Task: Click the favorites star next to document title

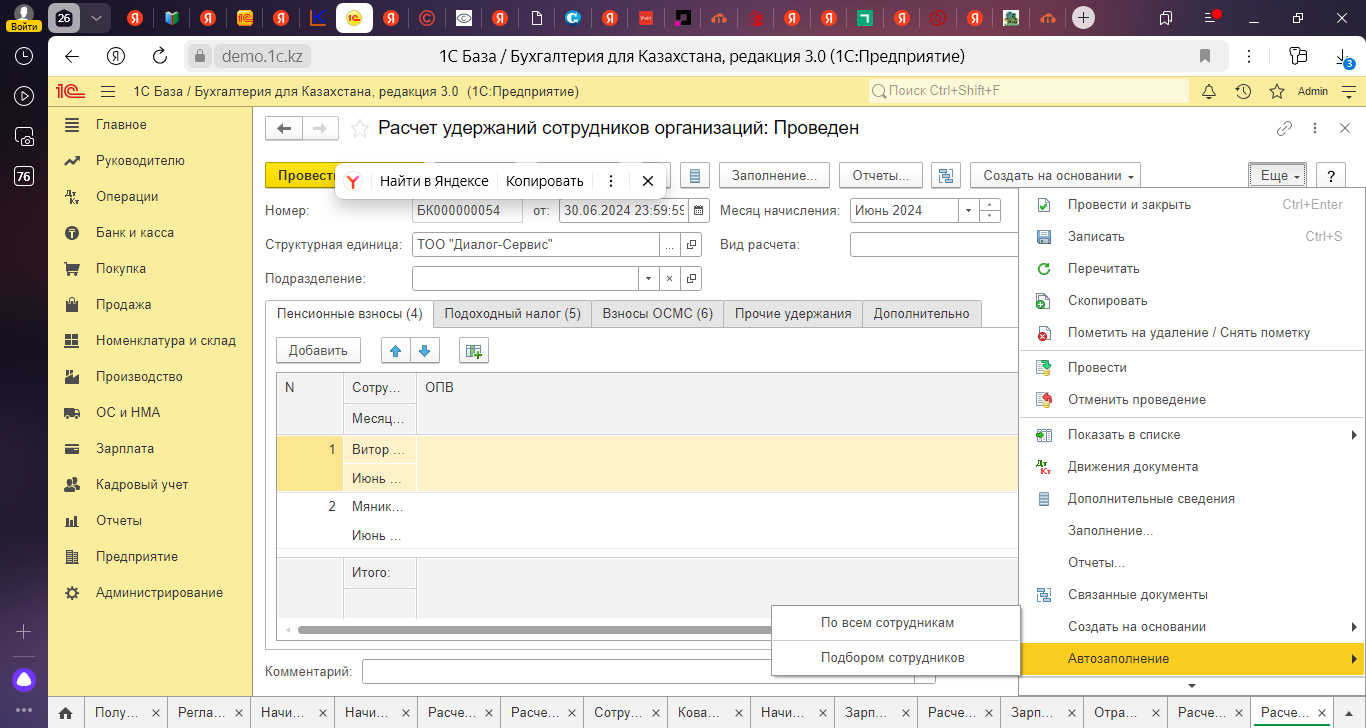Action: [x=359, y=129]
